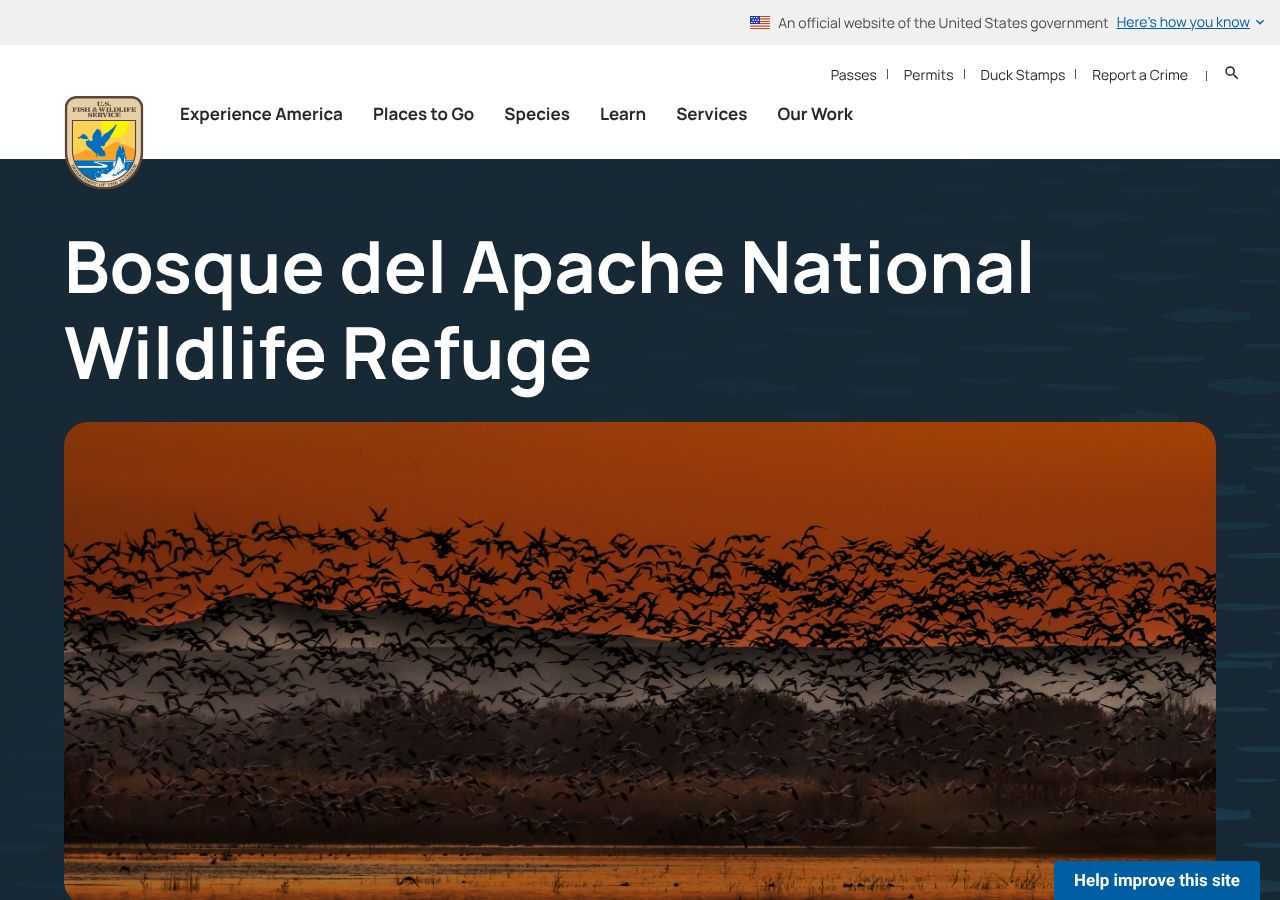Open the Report a Crime link
Image resolution: width=1280 pixels, height=900 pixels.
tap(1140, 75)
